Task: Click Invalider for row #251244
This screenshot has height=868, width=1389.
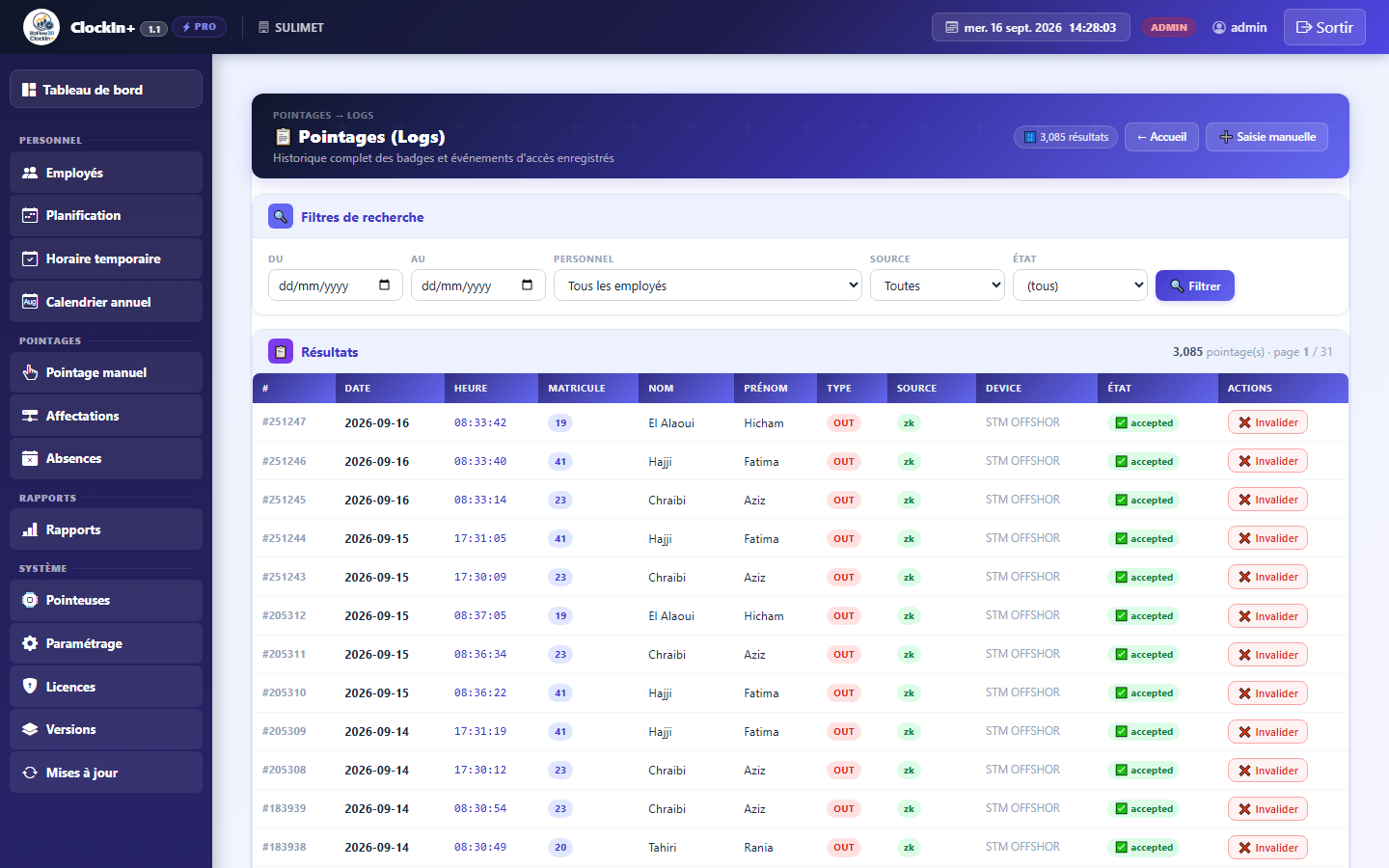Action: pos(1267,538)
